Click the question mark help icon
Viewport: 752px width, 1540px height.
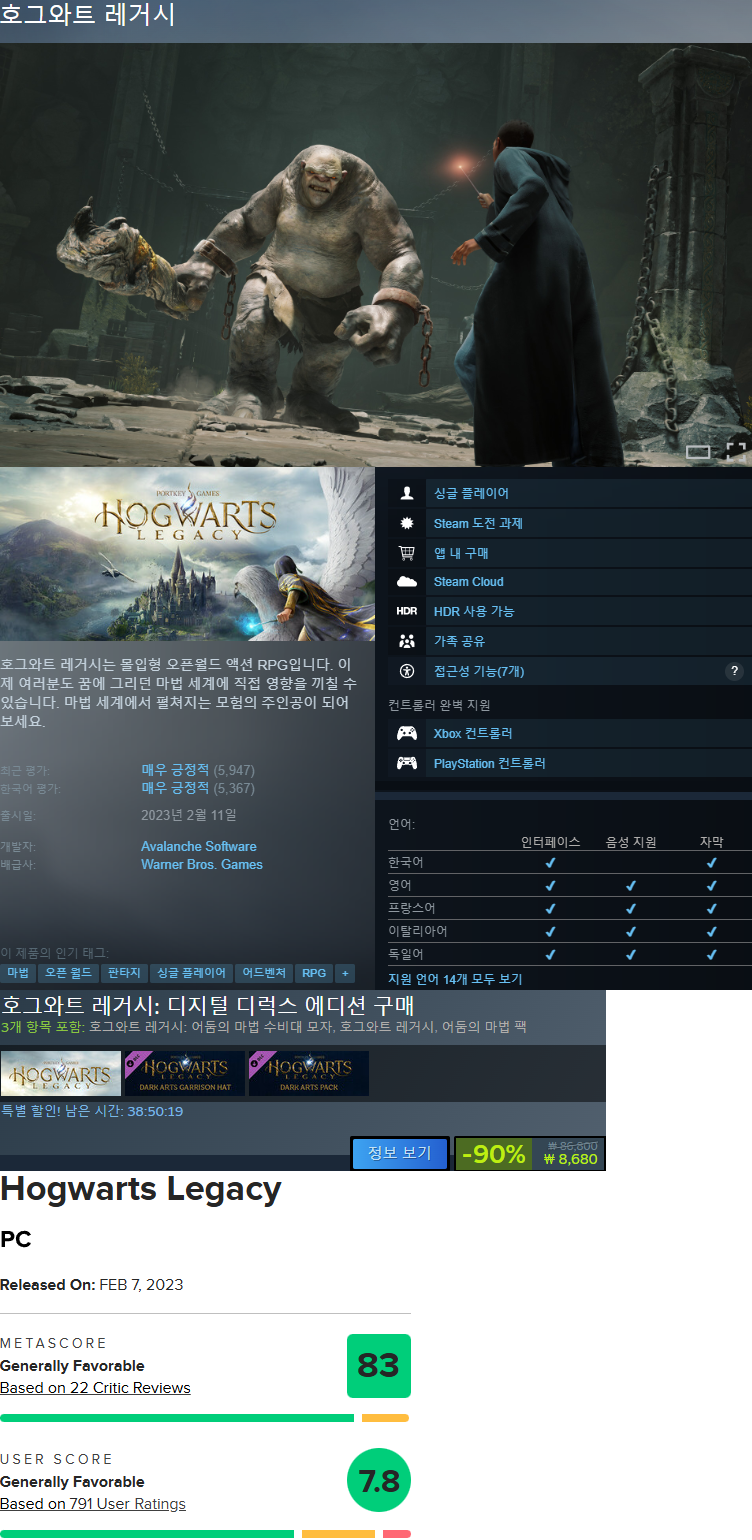click(x=735, y=671)
